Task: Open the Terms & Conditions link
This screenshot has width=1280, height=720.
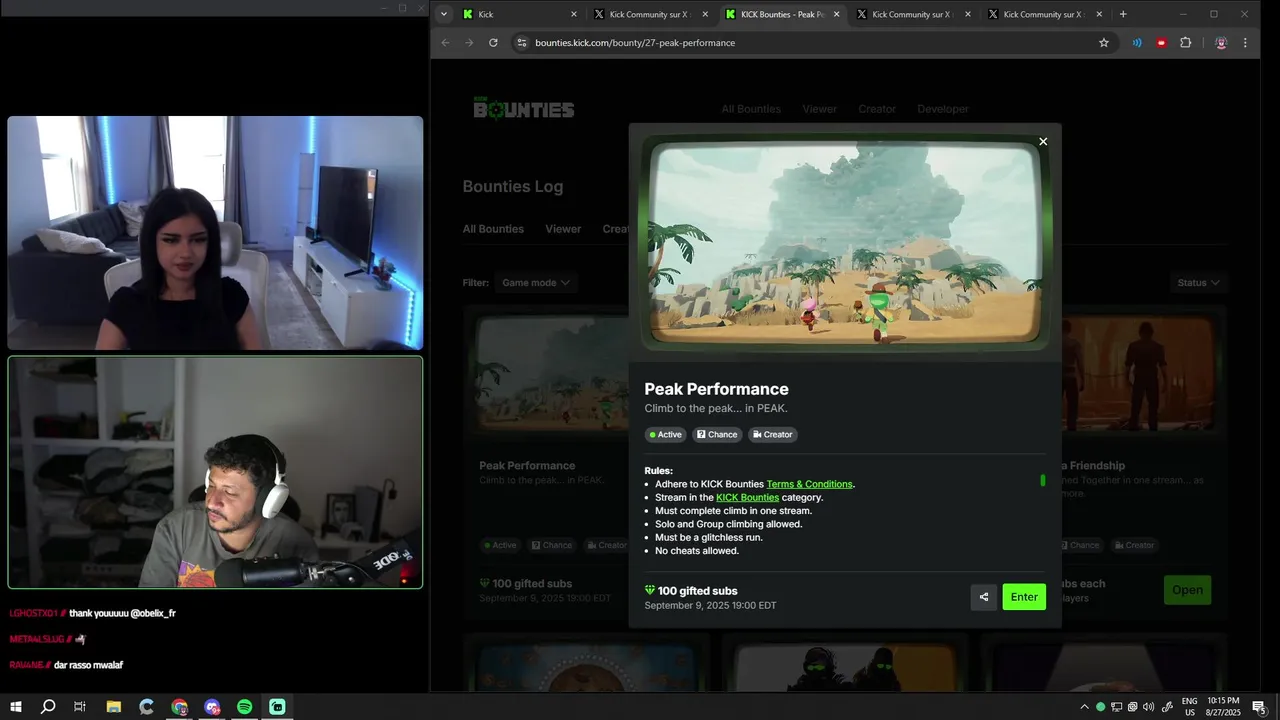Action: [809, 484]
